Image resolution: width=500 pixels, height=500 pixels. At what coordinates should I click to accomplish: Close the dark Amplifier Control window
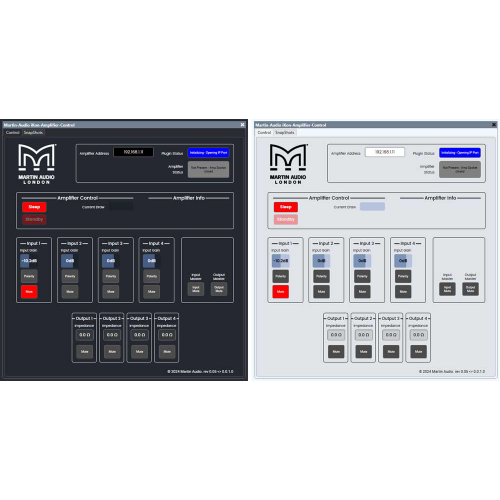tap(242, 125)
